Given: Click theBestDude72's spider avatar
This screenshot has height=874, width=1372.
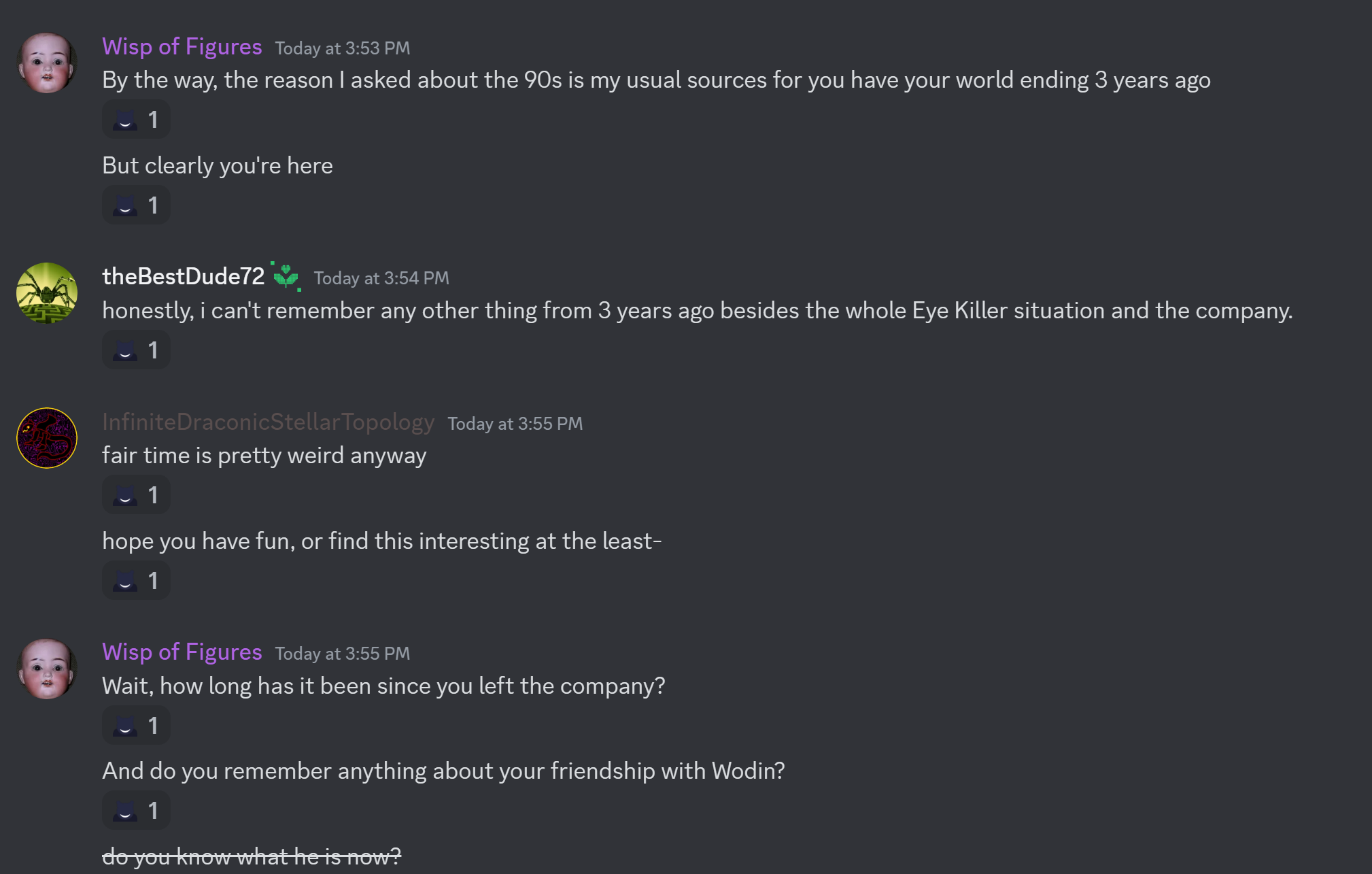Looking at the screenshot, I should tap(46, 292).
